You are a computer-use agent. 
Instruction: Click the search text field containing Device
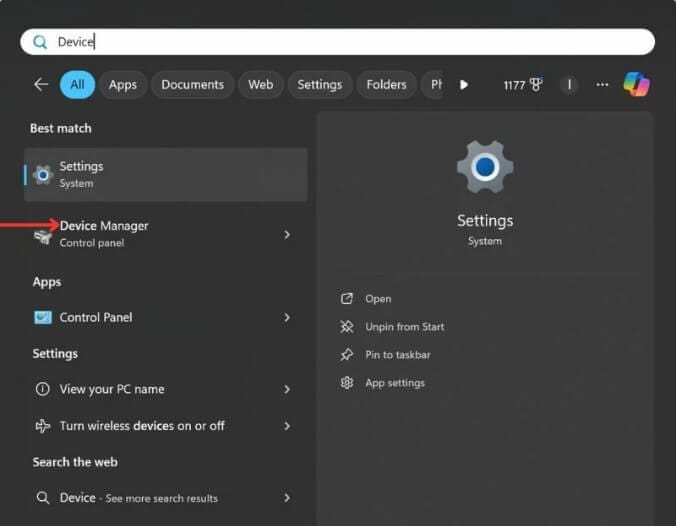338,42
